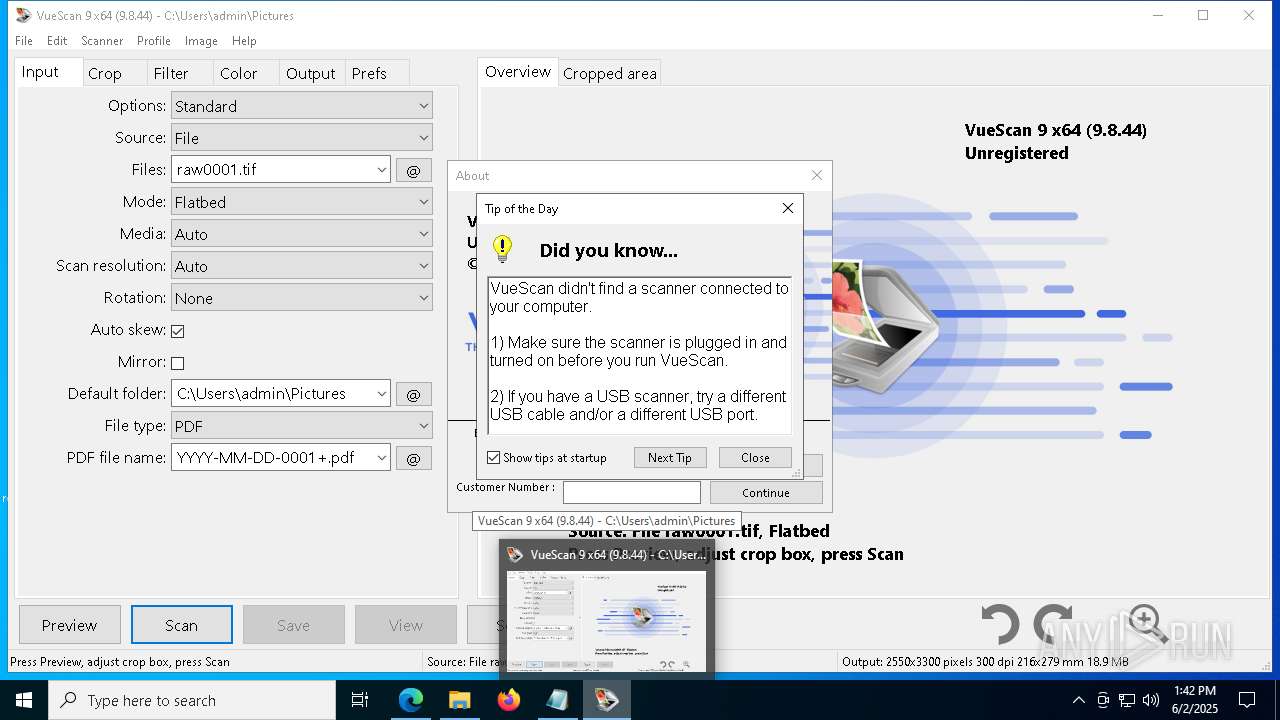Open the Source dropdown set to File
The image size is (1280, 720).
[302, 138]
